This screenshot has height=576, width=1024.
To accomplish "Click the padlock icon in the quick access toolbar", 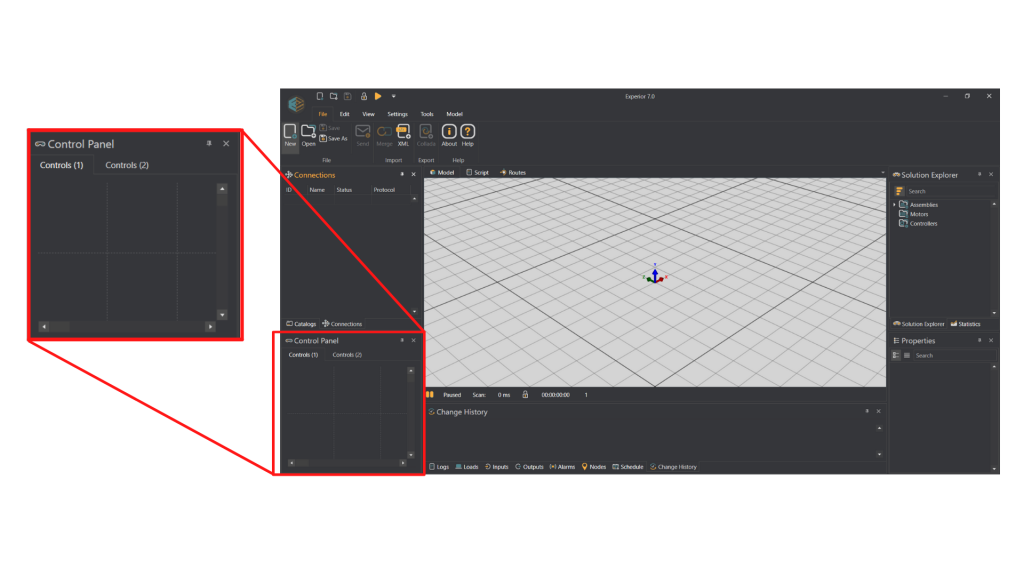I will click(x=364, y=96).
